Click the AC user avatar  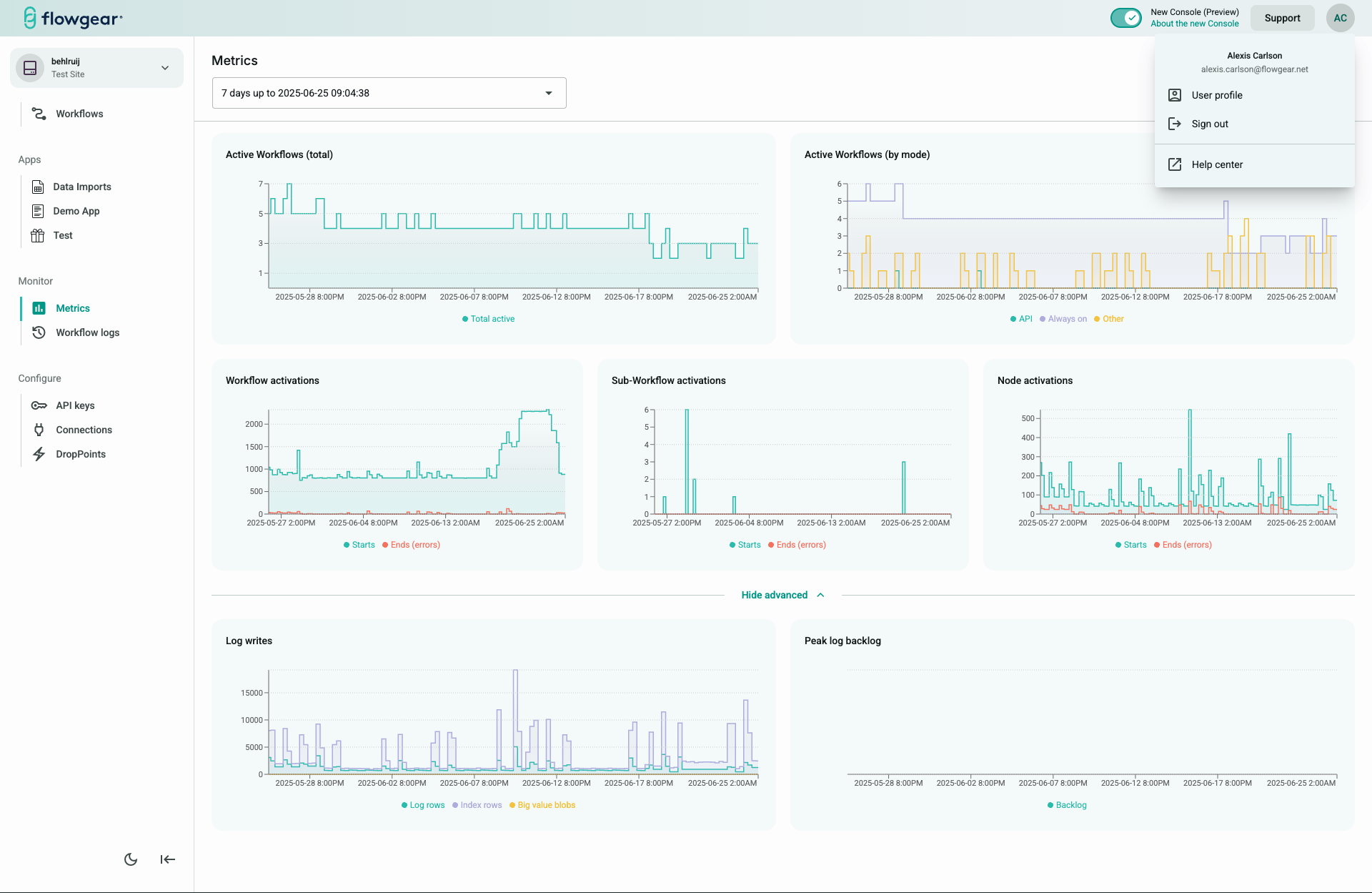click(x=1340, y=18)
